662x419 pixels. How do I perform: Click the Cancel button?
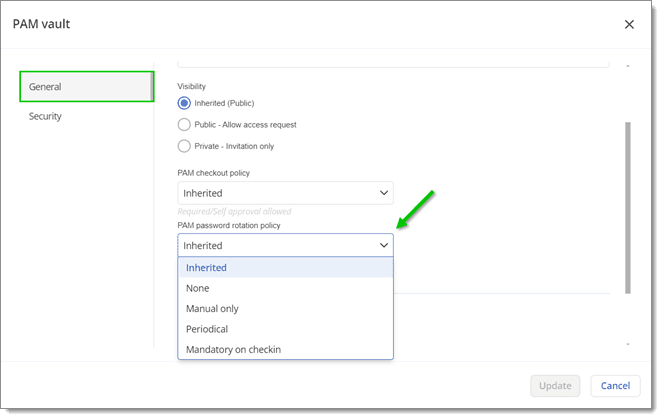615,385
